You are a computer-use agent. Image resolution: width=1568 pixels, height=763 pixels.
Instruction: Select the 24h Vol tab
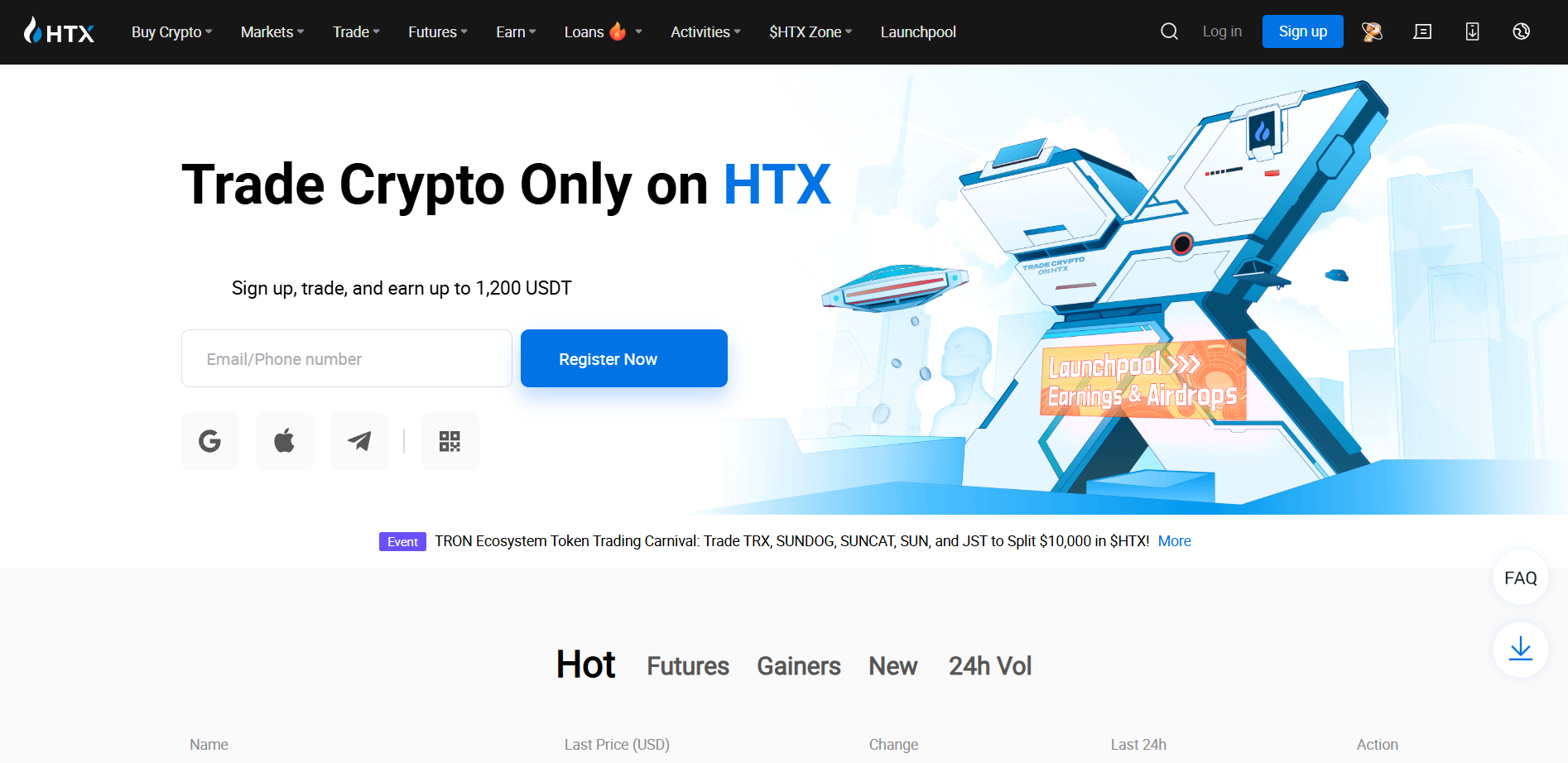pos(990,666)
